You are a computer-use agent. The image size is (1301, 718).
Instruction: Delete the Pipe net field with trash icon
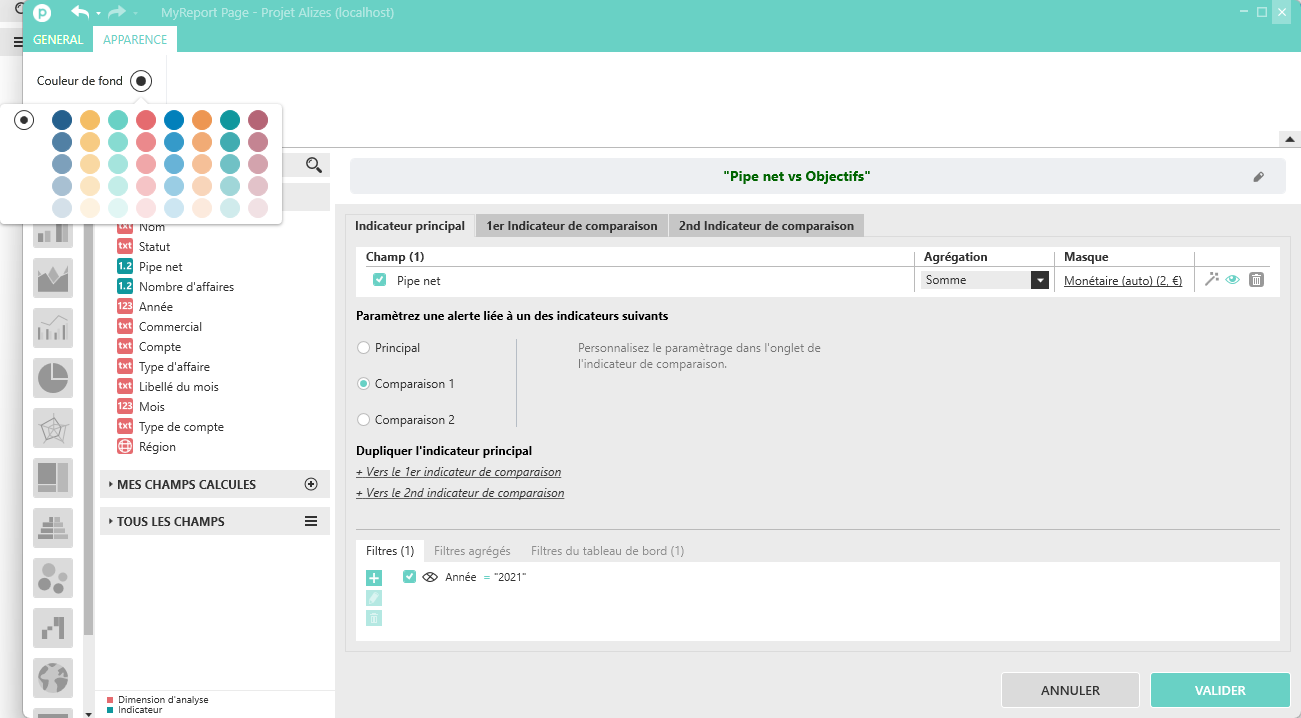coord(1256,280)
